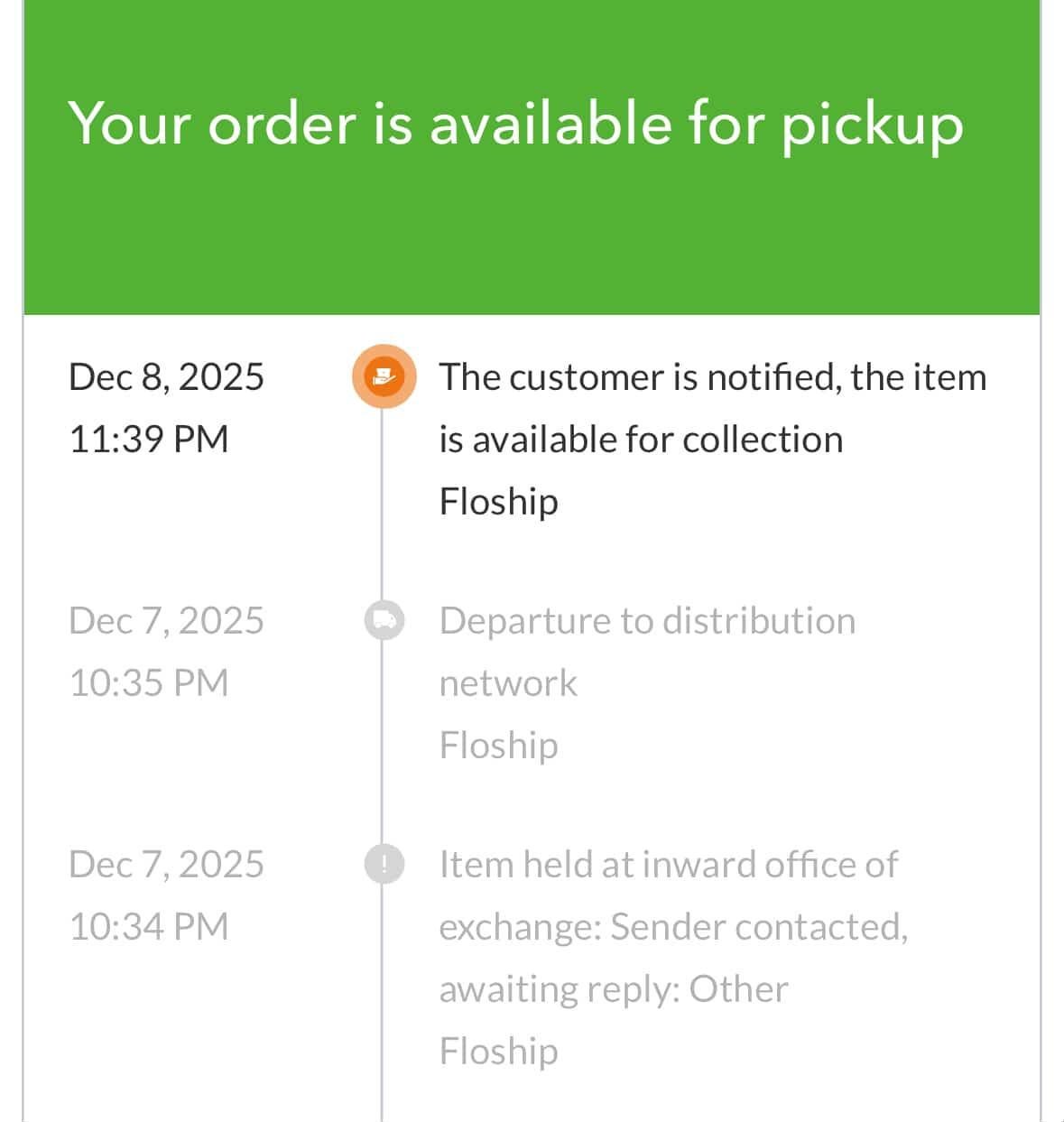This screenshot has width=1064, height=1122.
Task: Click the Dec 7 date above 10:34 PM
Action: (166, 864)
